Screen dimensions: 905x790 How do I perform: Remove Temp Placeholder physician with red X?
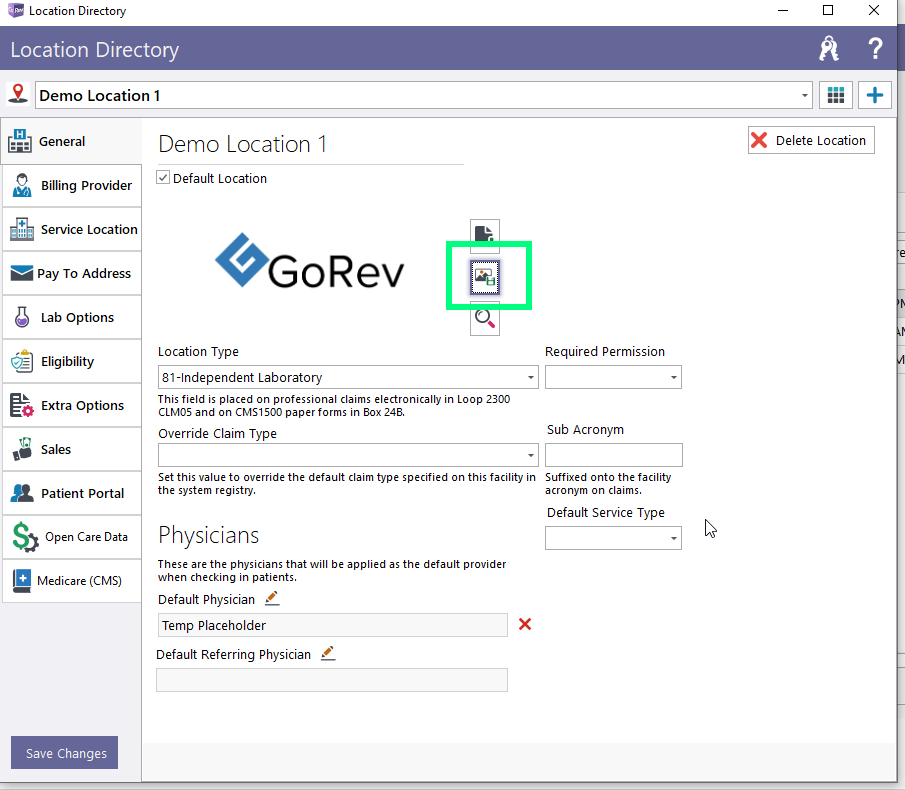(525, 624)
